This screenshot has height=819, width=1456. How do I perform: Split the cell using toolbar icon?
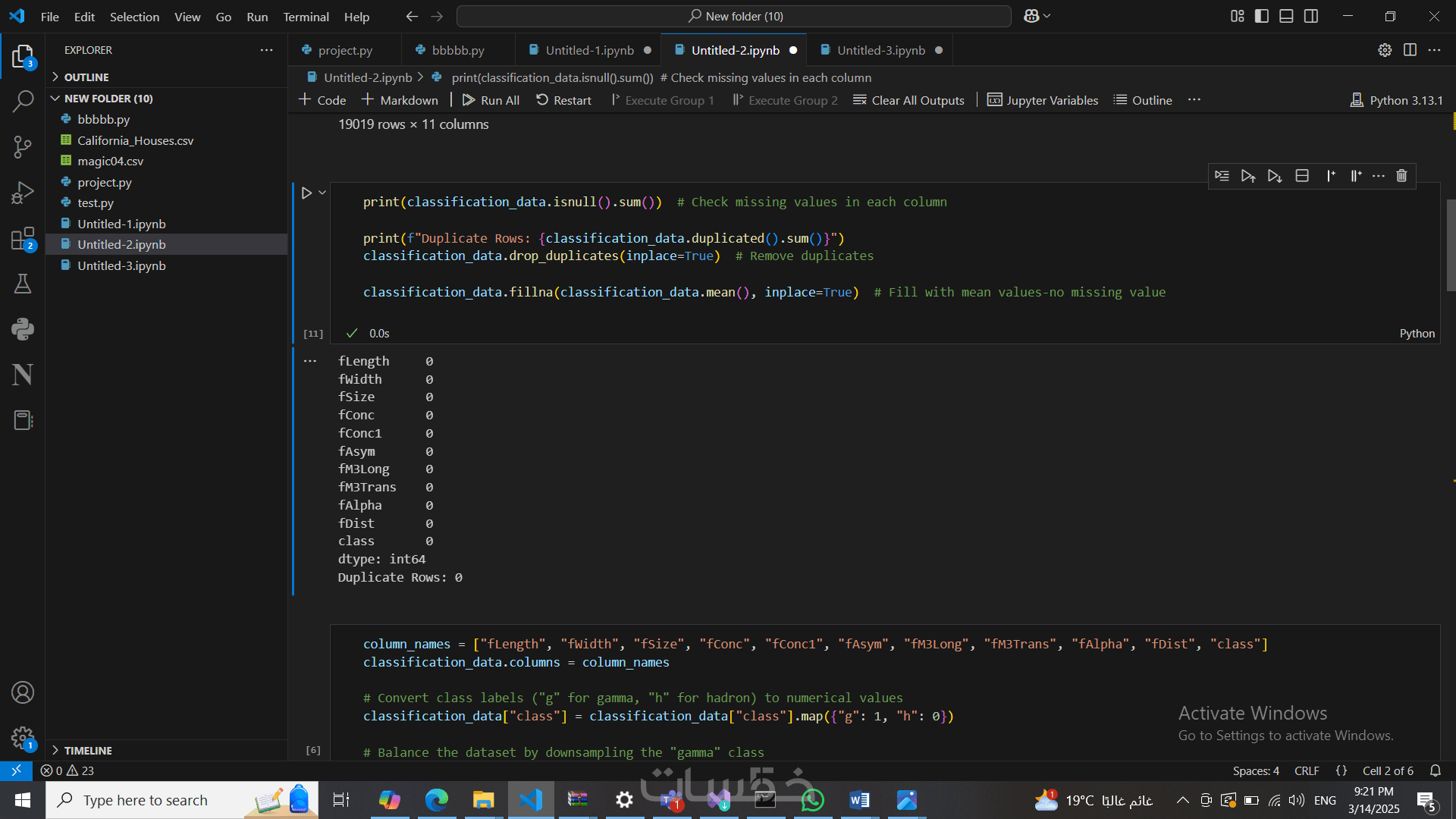point(1302,176)
